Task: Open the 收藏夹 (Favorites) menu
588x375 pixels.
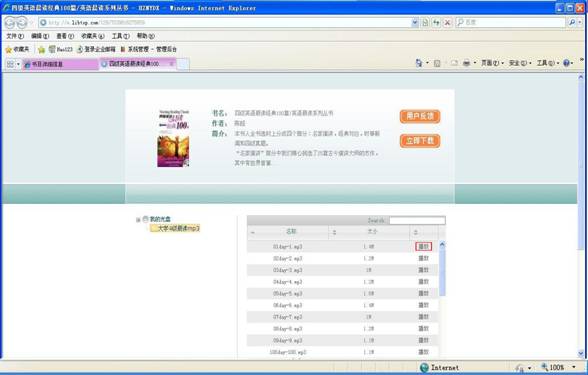Action: click(93, 36)
